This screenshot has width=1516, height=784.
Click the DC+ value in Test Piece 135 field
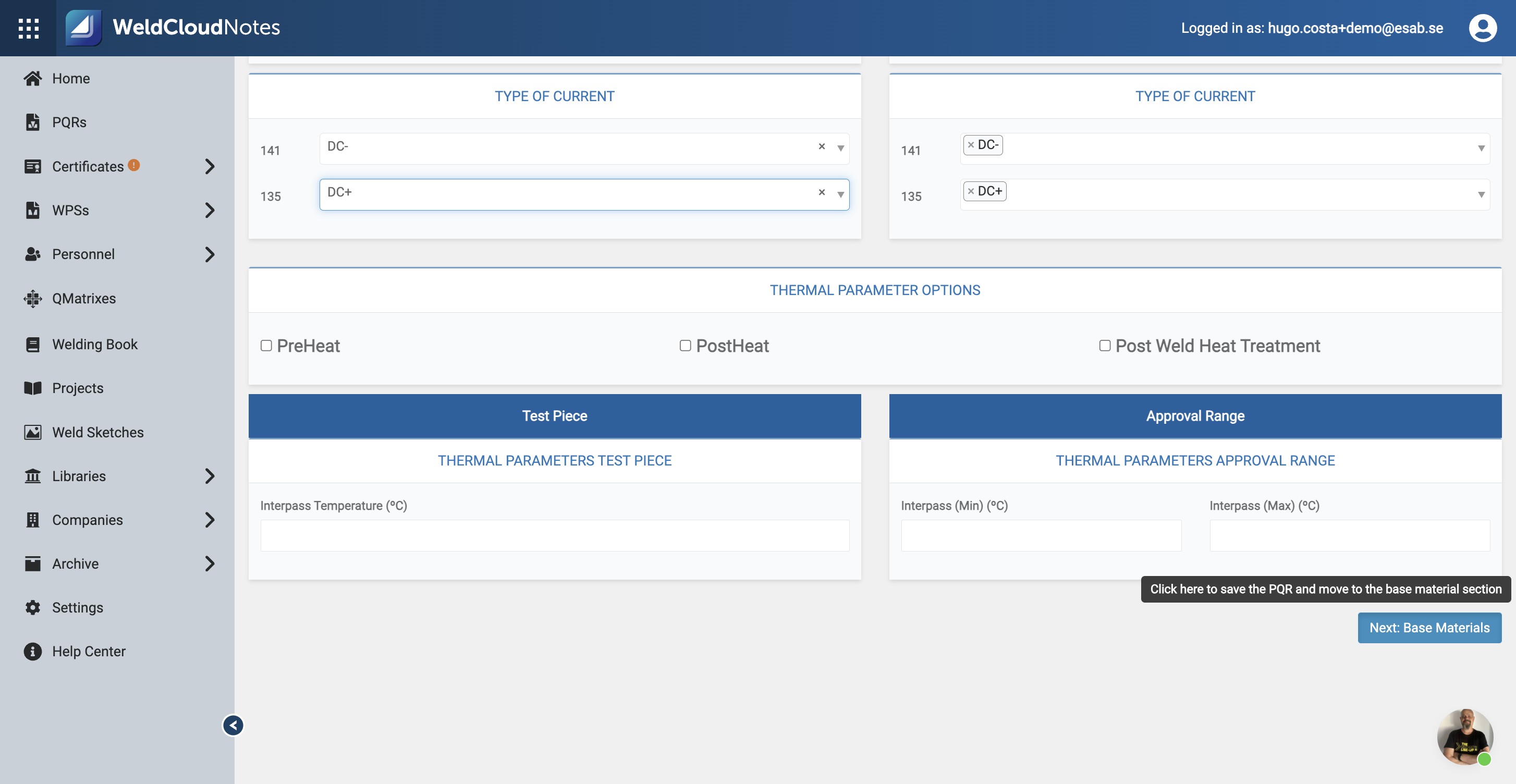point(339,192)
